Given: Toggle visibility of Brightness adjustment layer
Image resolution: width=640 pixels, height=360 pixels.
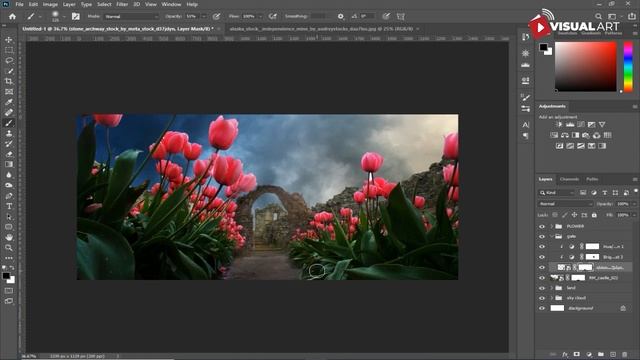Looking at the screenshot, I should point(542,257).
